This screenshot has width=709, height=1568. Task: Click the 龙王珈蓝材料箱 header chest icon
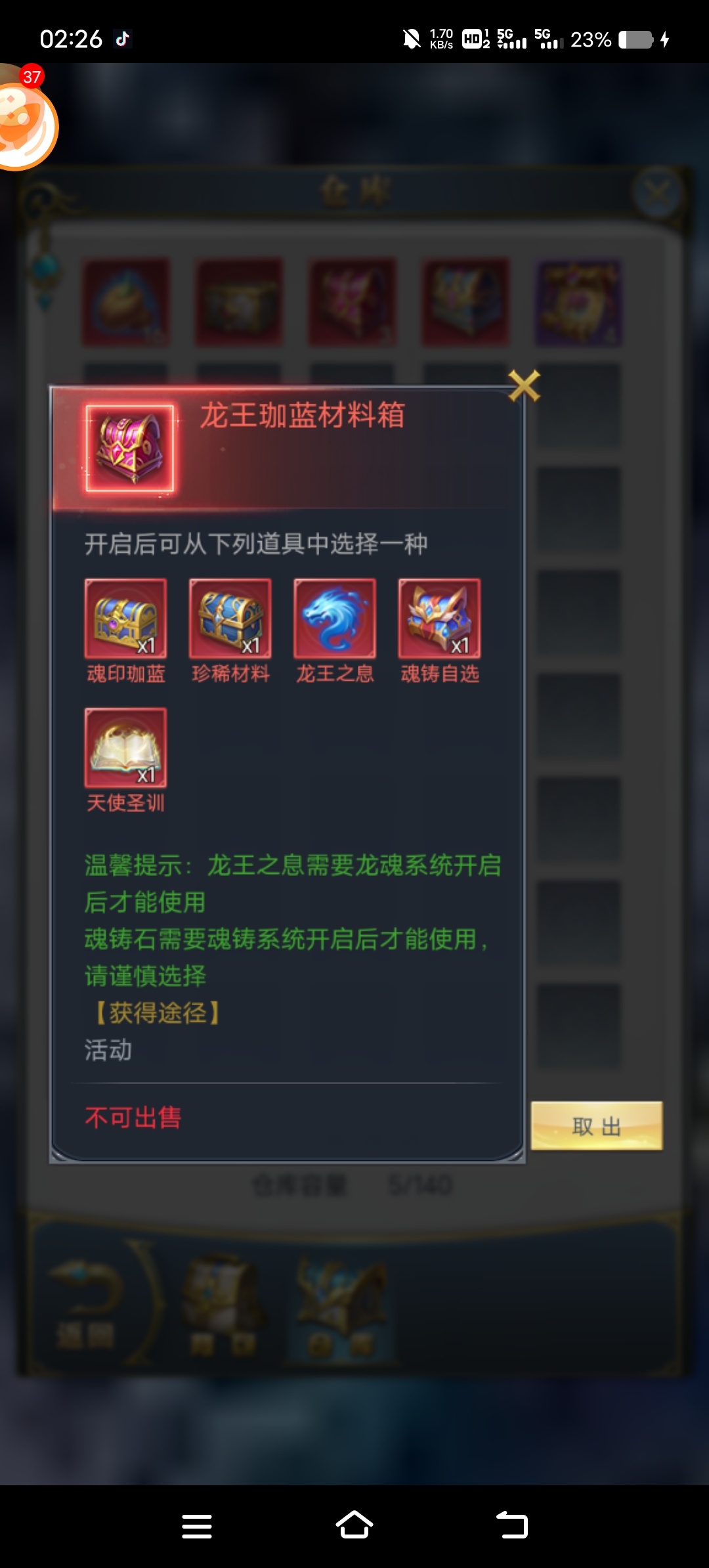pos(130,448)
